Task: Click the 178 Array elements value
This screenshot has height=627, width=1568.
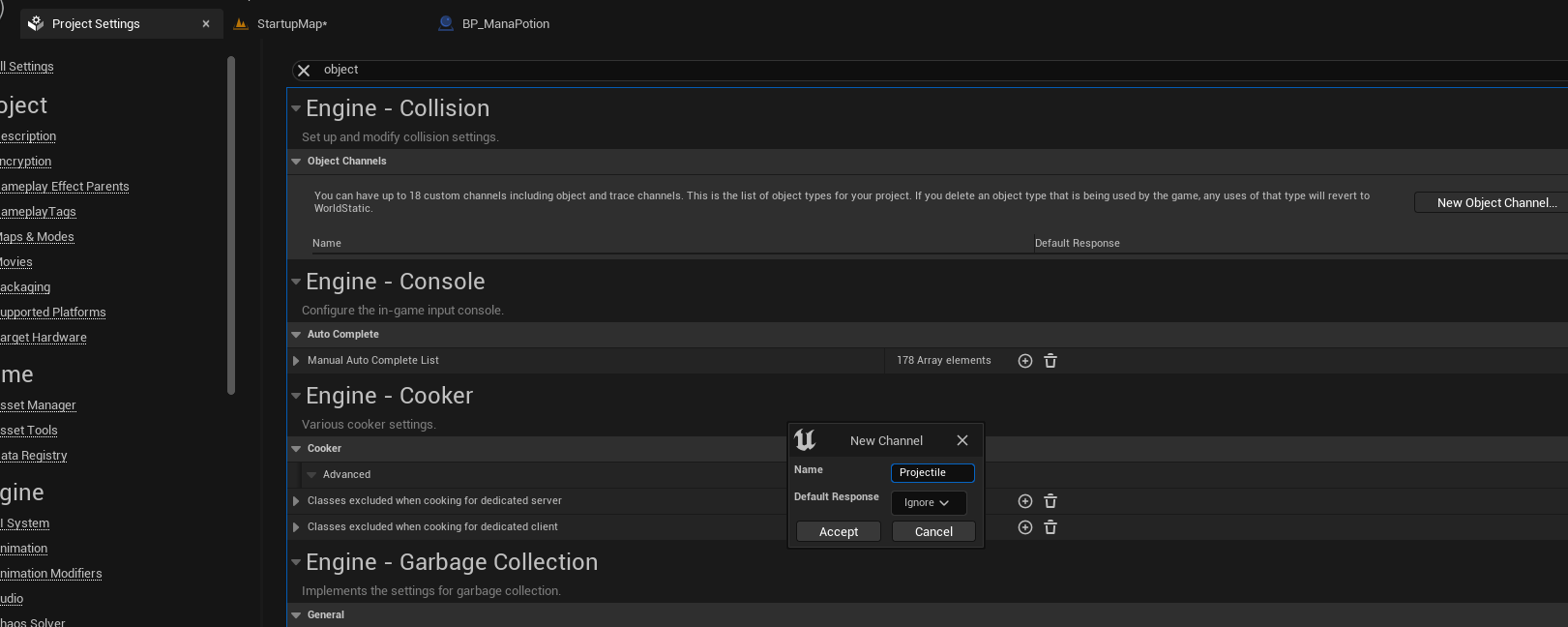Action: 944,361
